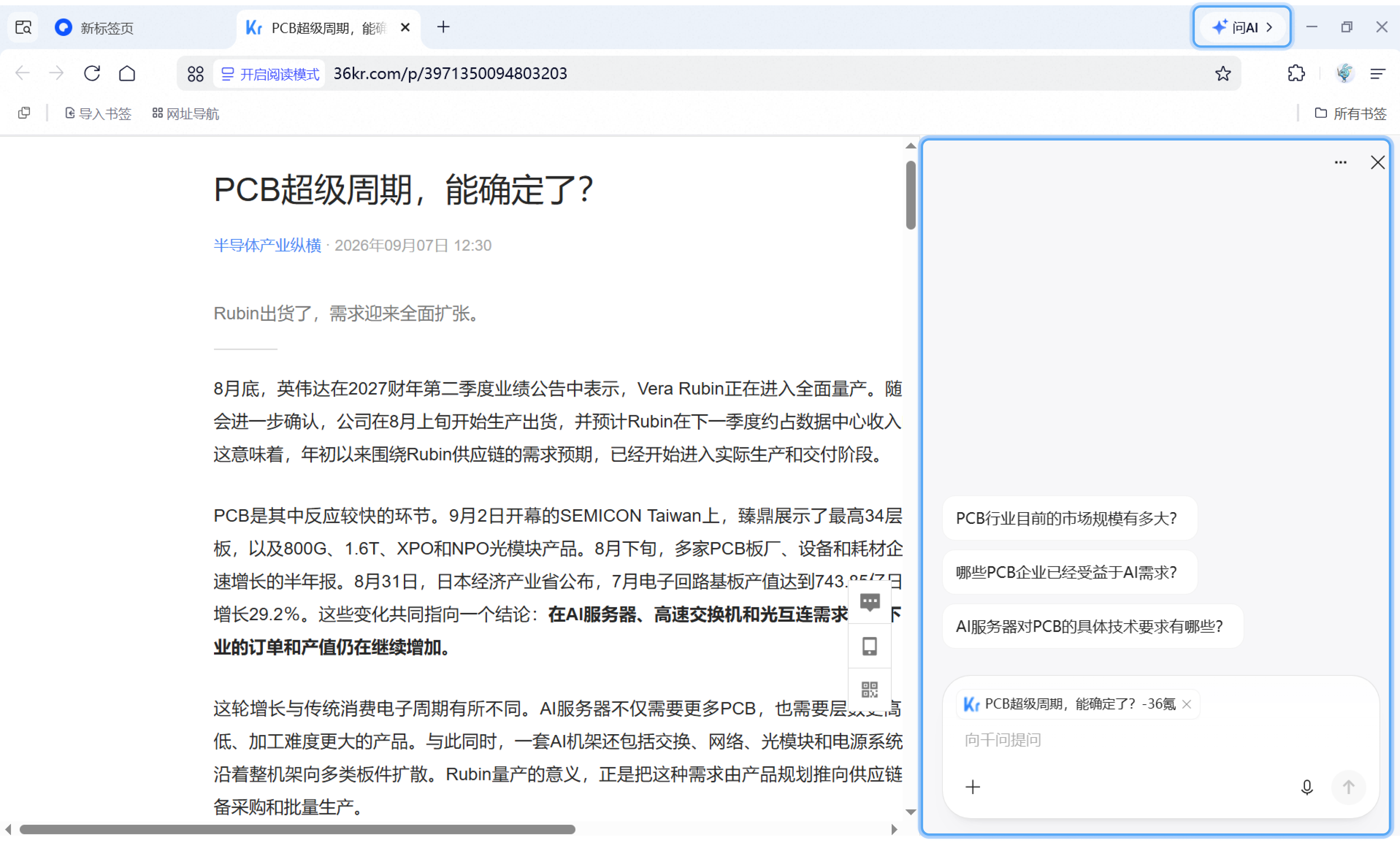Select the PCB超级周期 tab
This screenshot has height=841, width=1400.
coord(329,27)
